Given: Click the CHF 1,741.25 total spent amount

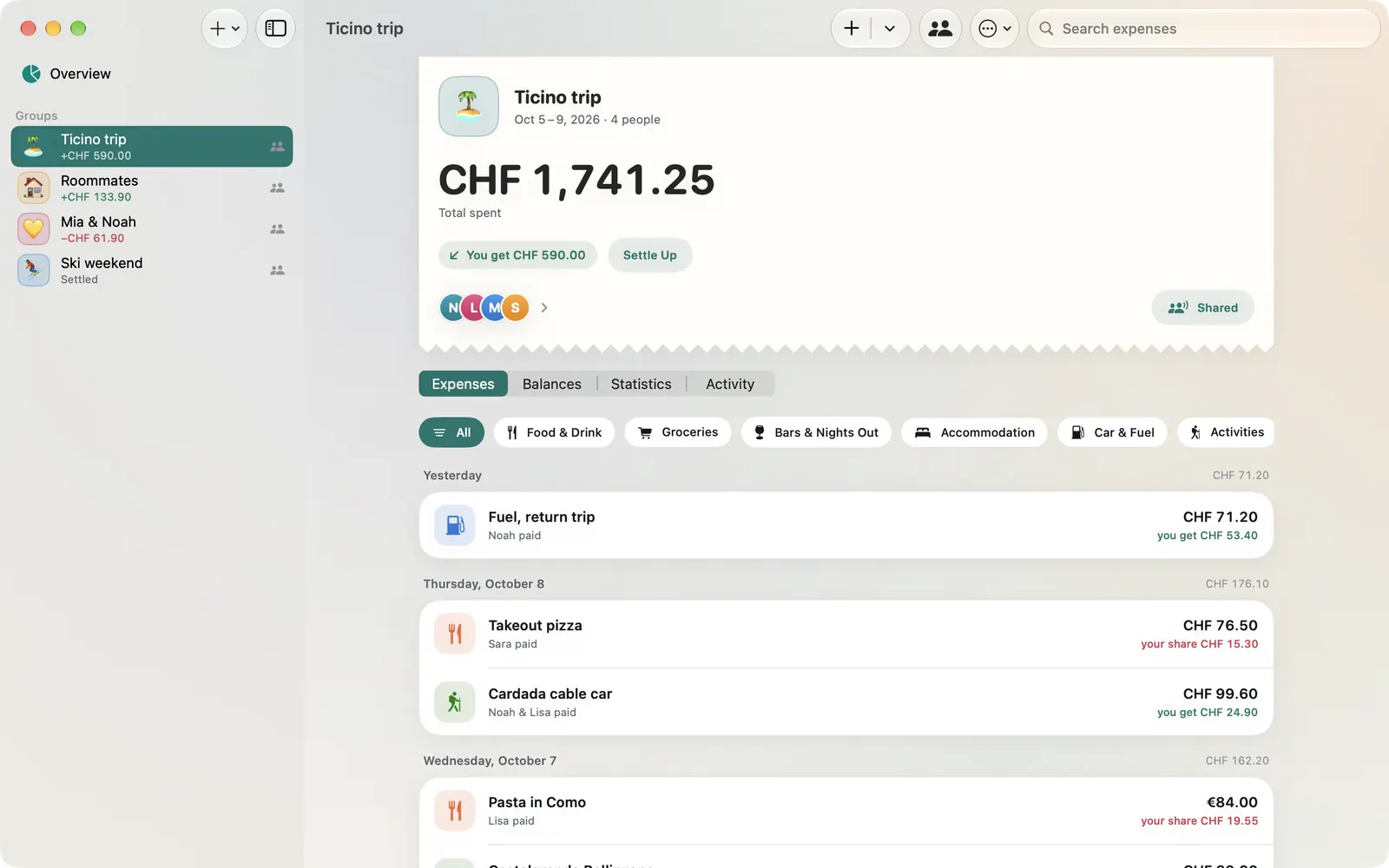Looking at the screenshot, I should pos(576,181).
